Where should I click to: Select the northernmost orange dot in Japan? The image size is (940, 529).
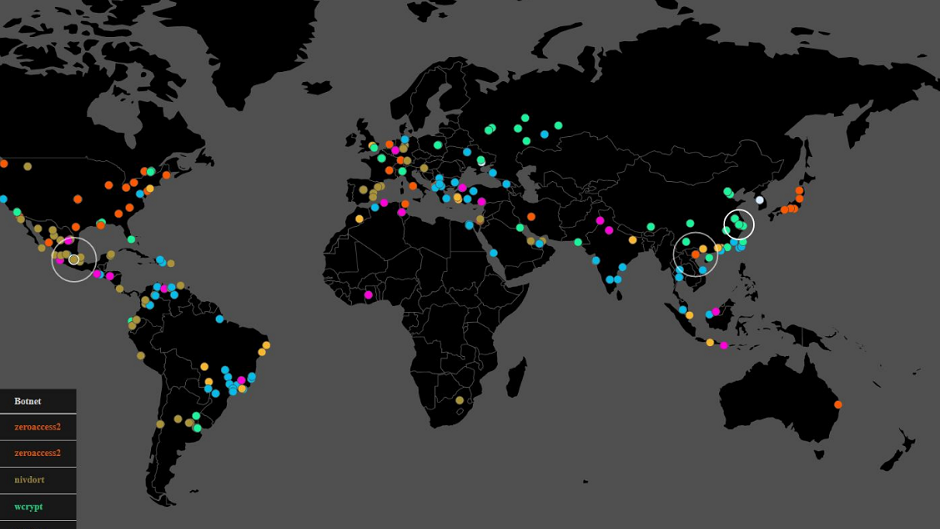pyautogui.click(x=799, y=190)
